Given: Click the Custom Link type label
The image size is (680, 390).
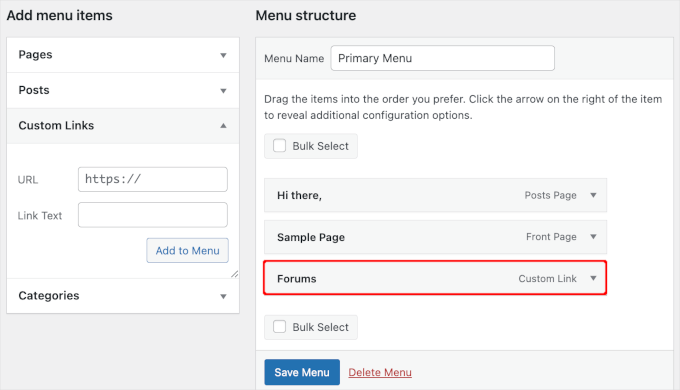Looking at the screenshot, I should (547, 279).
